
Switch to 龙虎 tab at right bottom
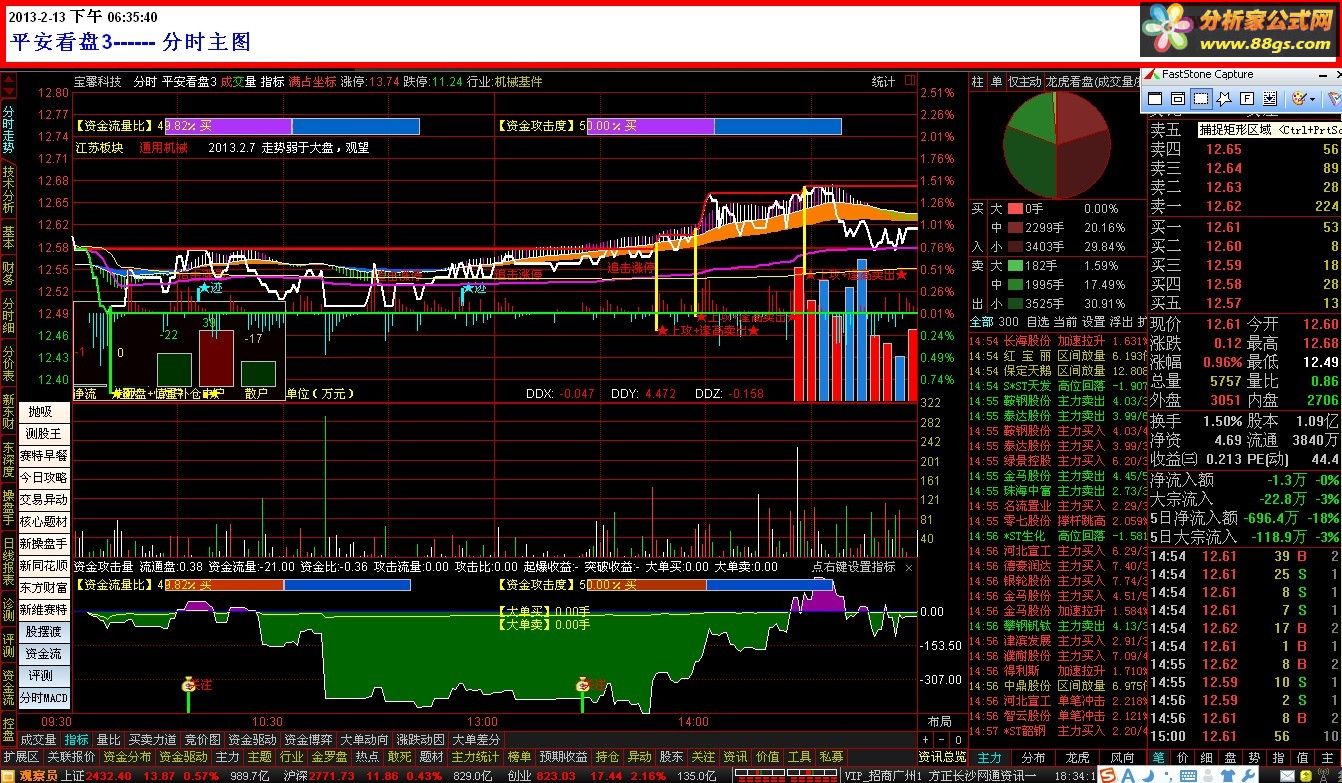coord(1077,757)
